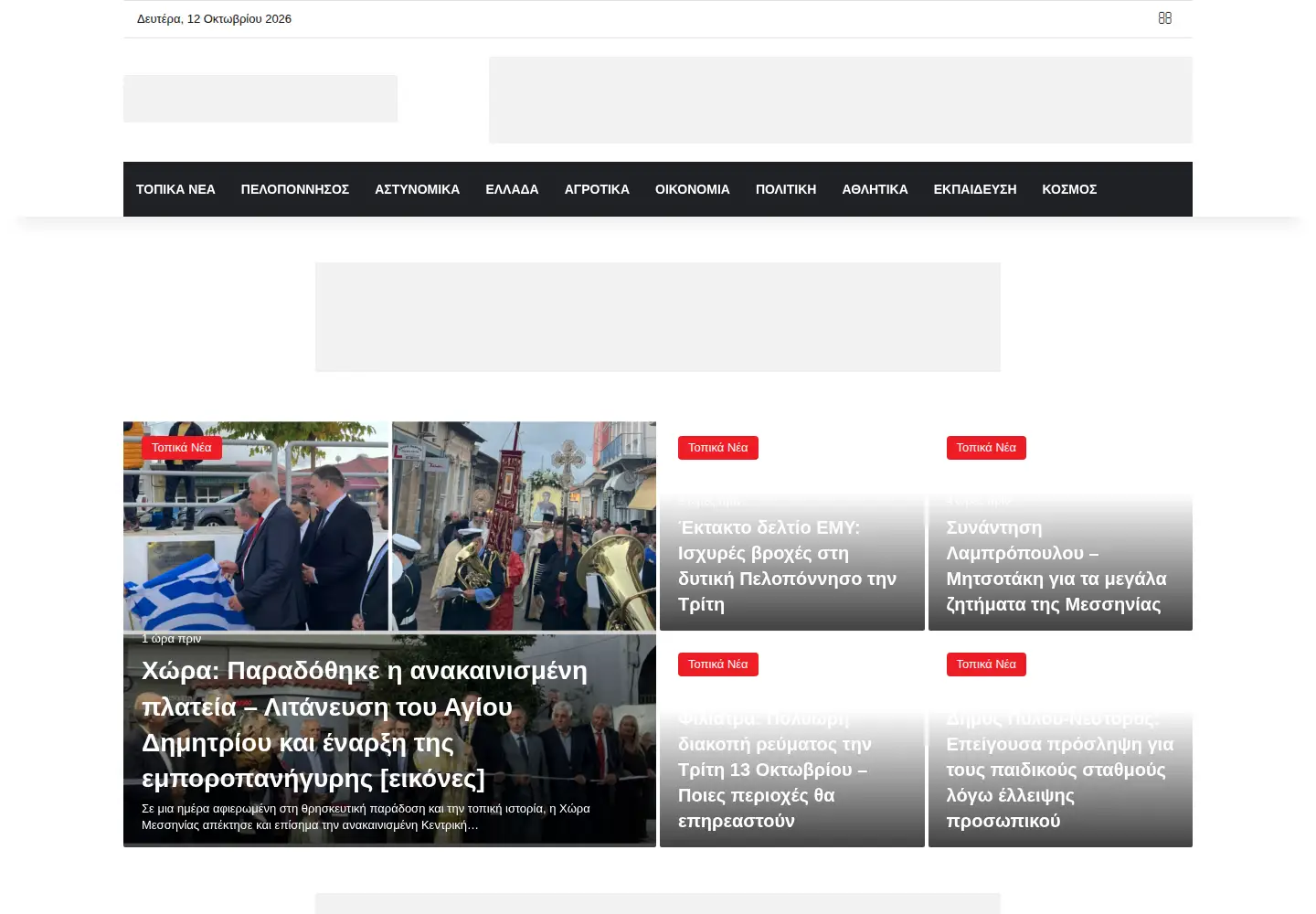Click the religious procession photo in the featured article

(x=524, y=526)
